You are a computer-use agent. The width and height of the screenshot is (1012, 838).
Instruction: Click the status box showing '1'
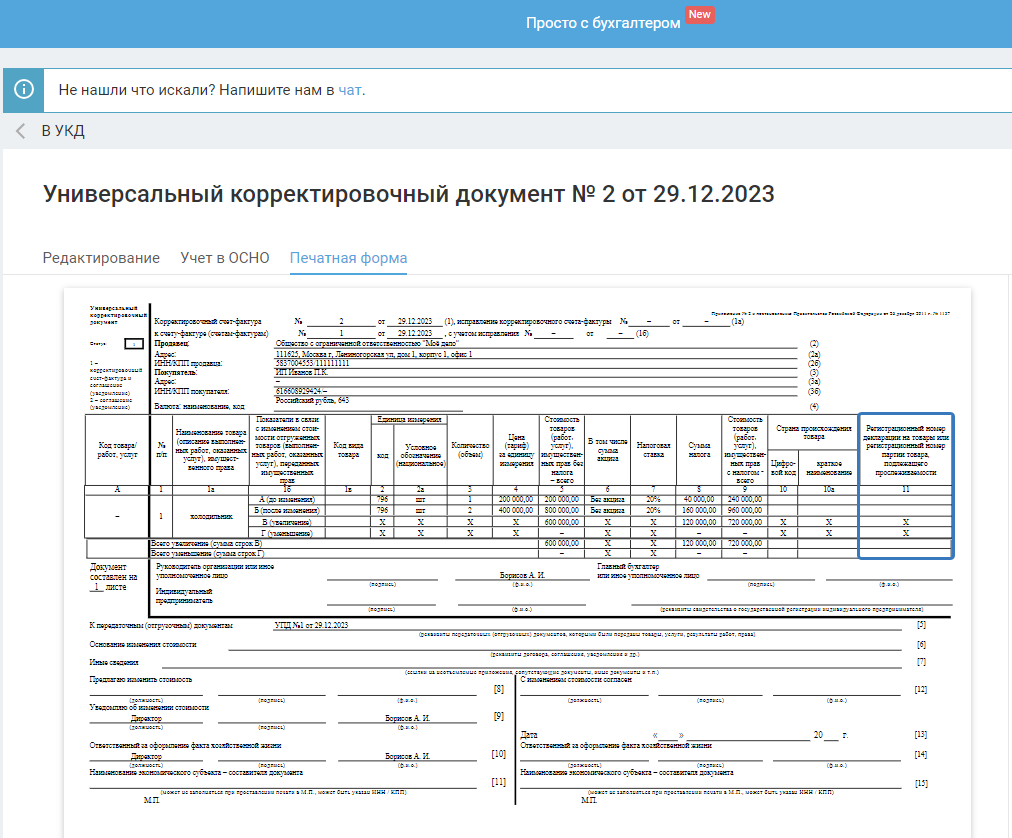(x=134, y=344)
